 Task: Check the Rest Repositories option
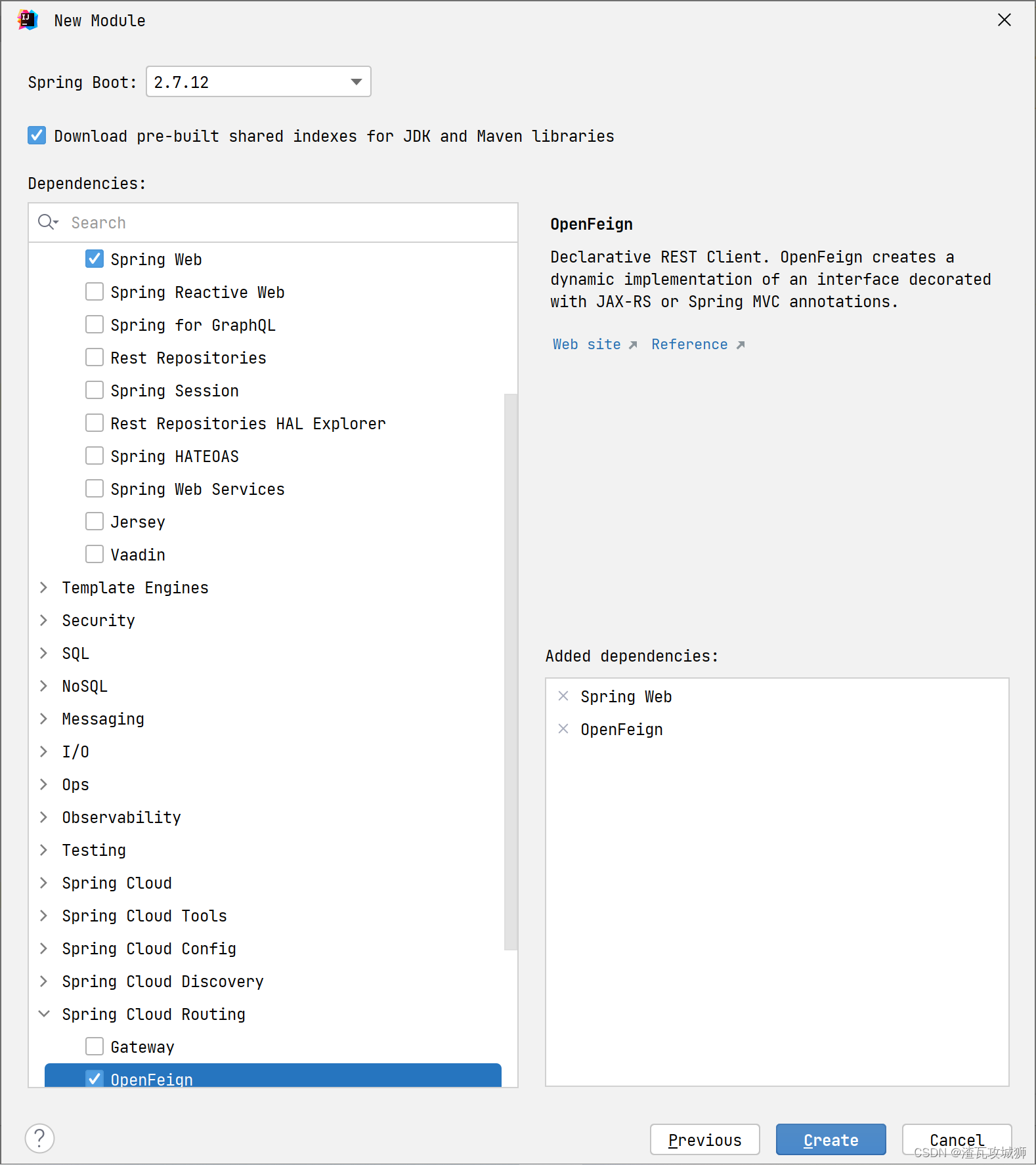[95, 358]
